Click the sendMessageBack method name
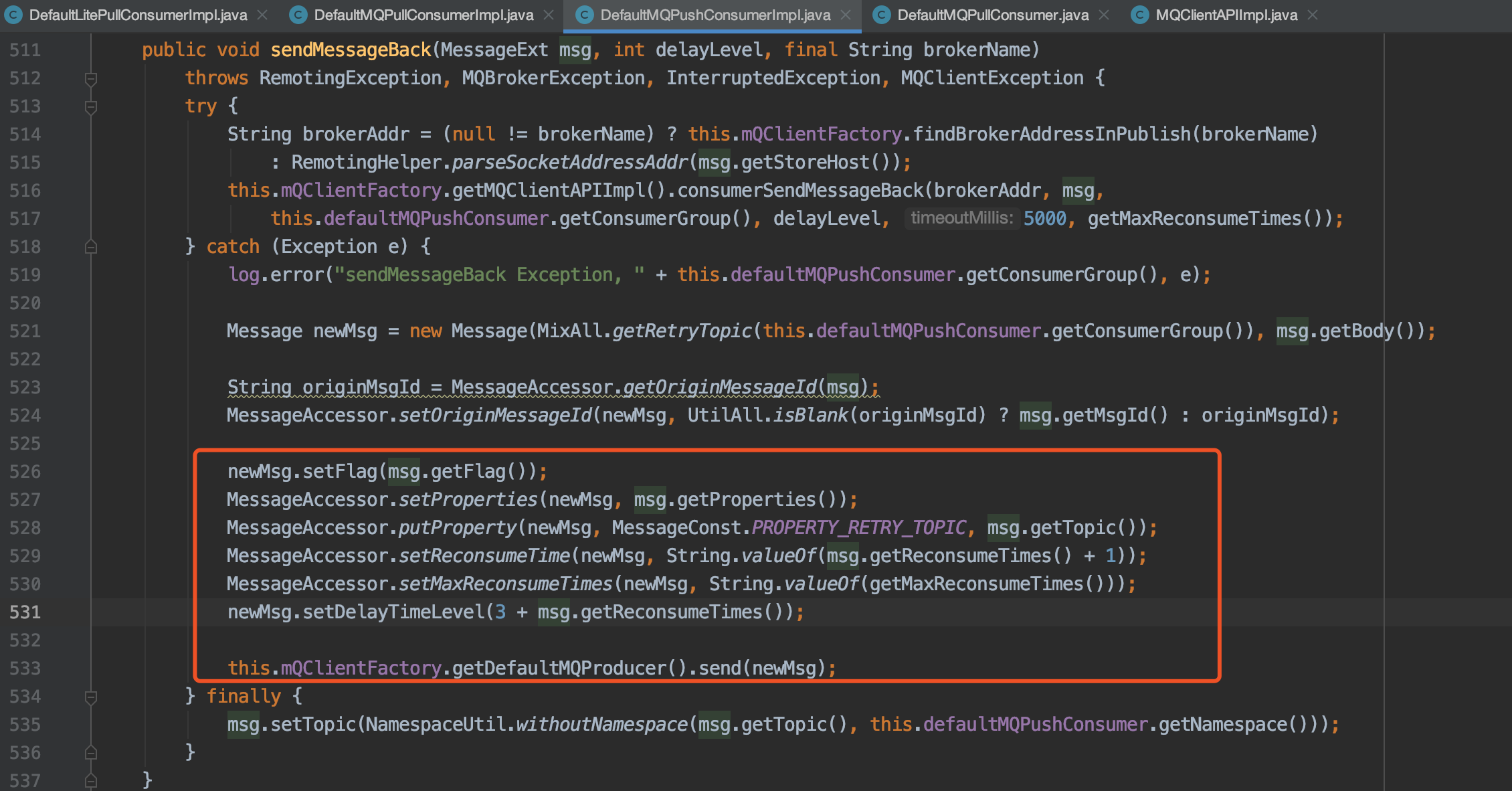This screenshot has height=791, width=1512. click(x=351, y=50)
